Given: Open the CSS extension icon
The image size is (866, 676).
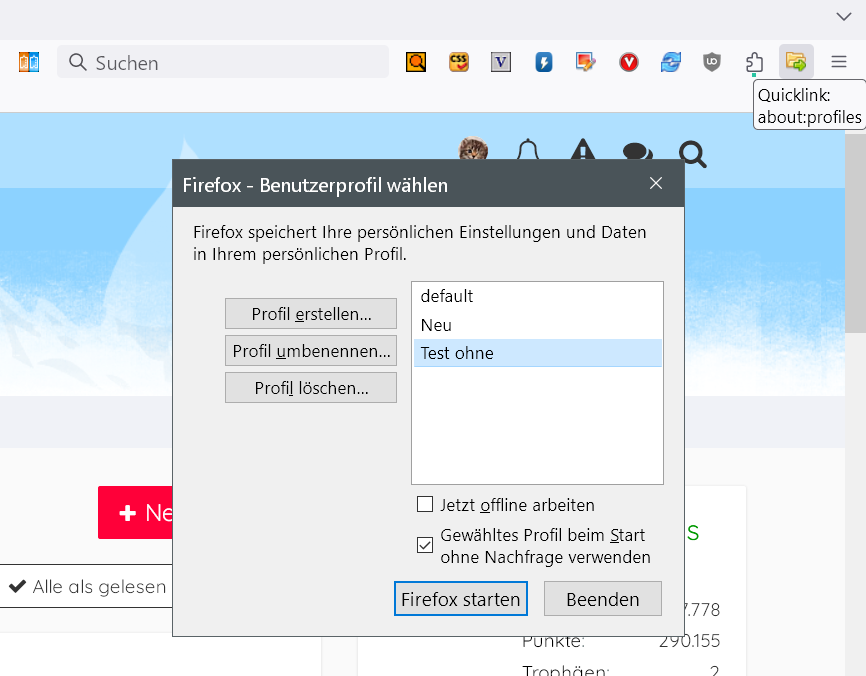Looking at the screenshot, I should 458,62.
